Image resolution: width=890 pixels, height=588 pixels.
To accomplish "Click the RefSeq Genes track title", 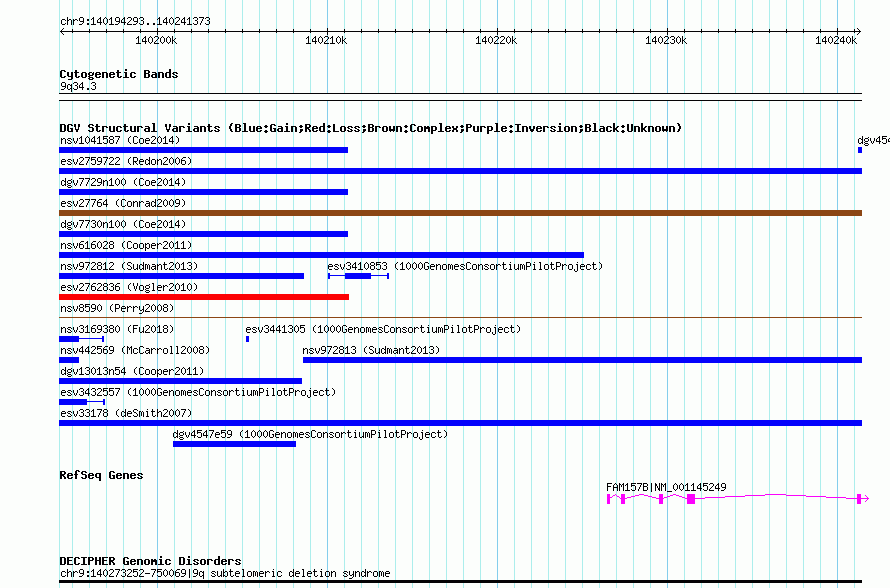I will (x=101, y=475).
